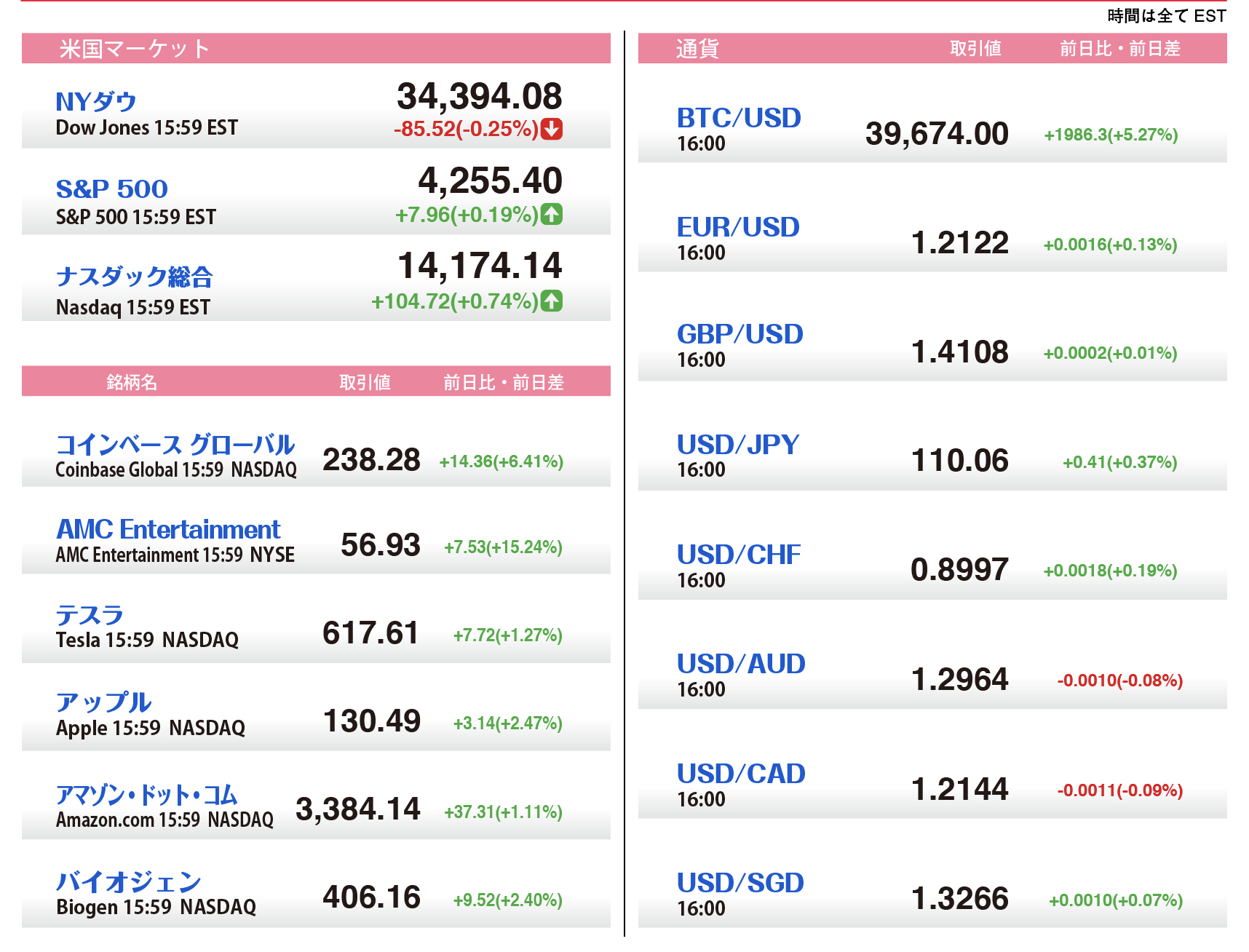Click the BTC/USD price 39,674.00
Image resolution: width=1249 pixels, height=952 pixels.
[936, 134]
